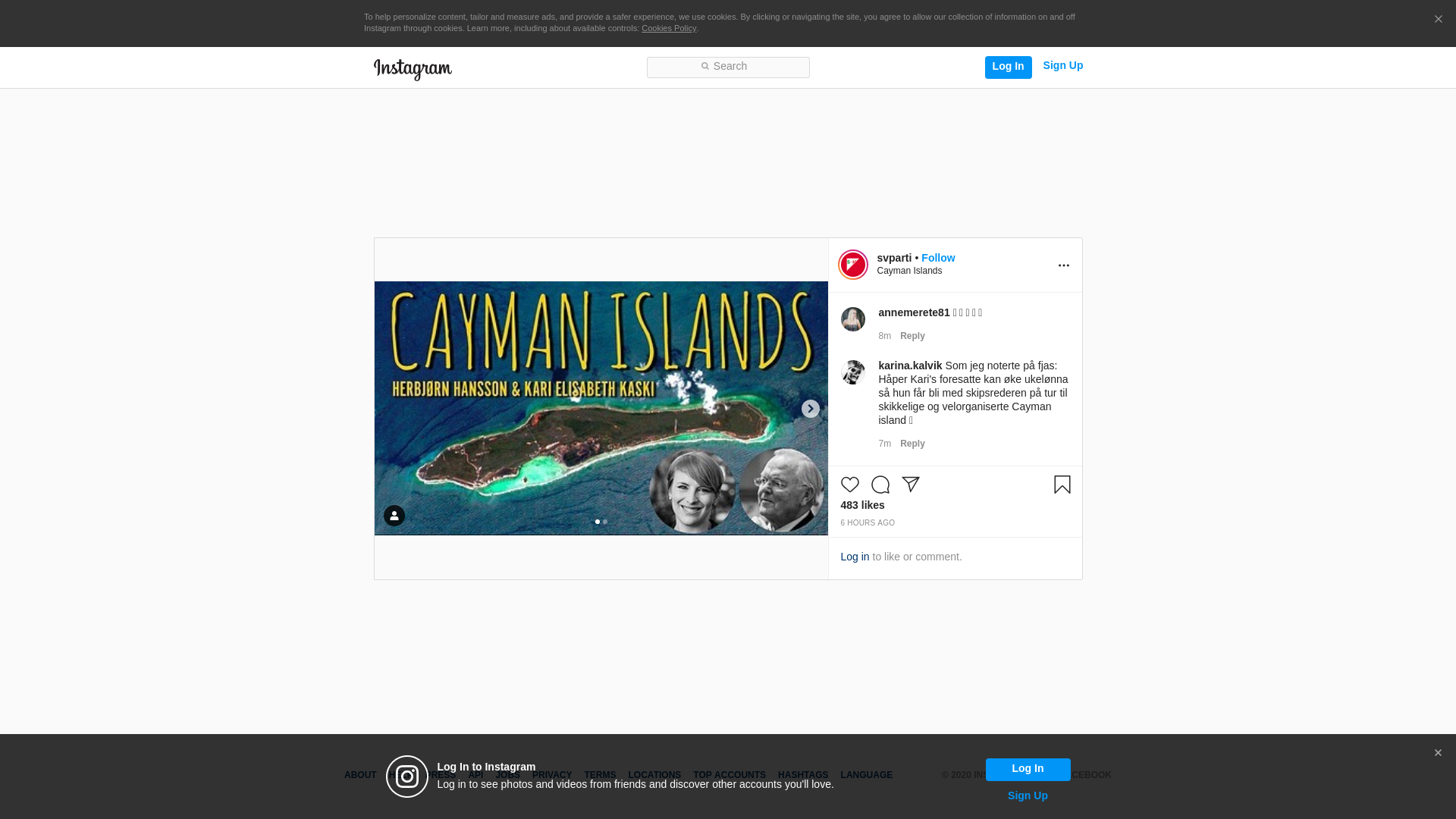Open karina.kalvik username link
1456x819 pixels.
[910, 366]
